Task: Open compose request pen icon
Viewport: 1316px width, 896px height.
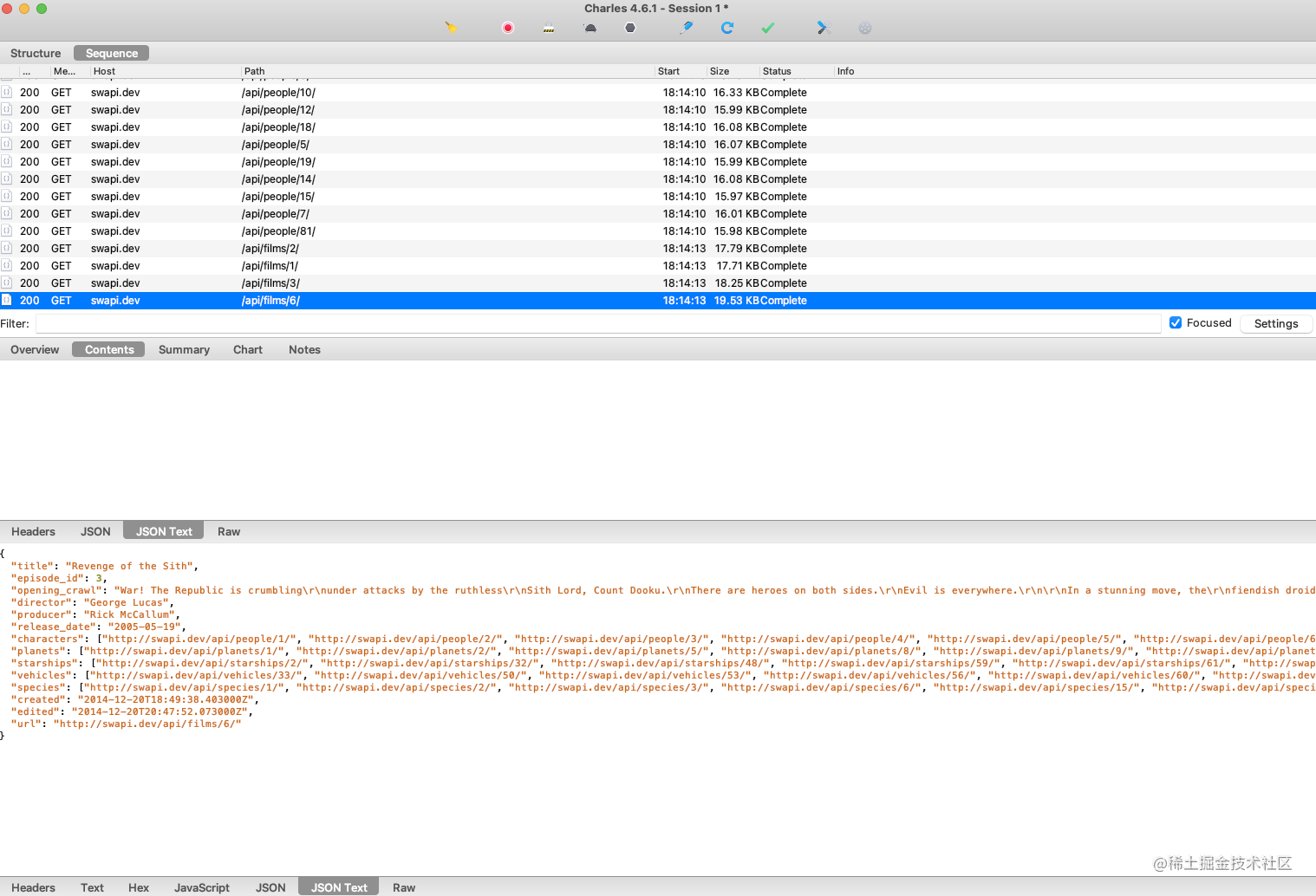Action: [687, 28]
